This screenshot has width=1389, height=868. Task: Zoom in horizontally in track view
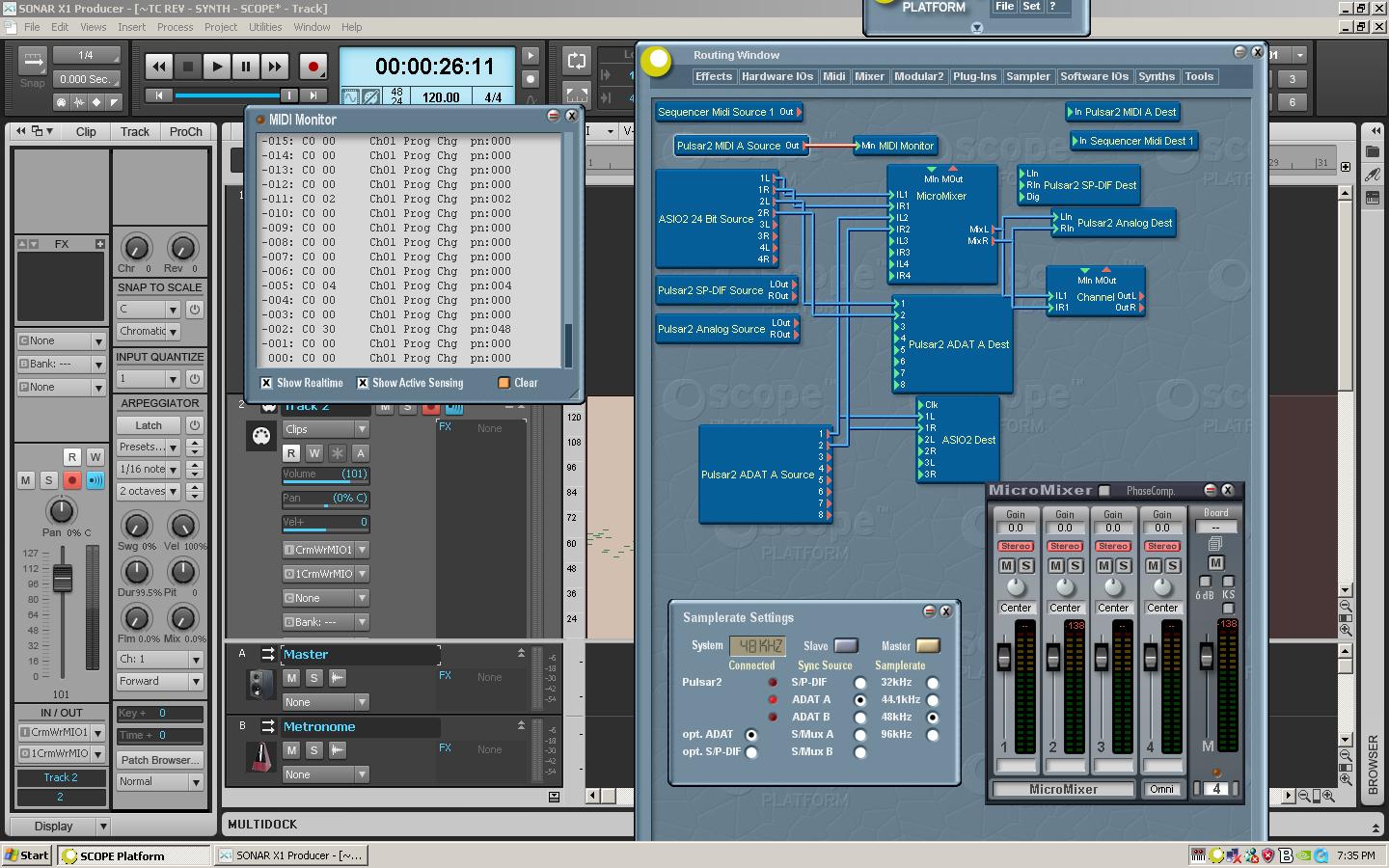(x=1329, y=797)
